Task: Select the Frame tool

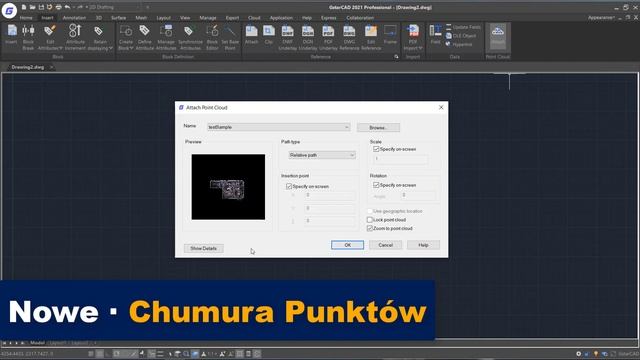Action: click(390, 35)
